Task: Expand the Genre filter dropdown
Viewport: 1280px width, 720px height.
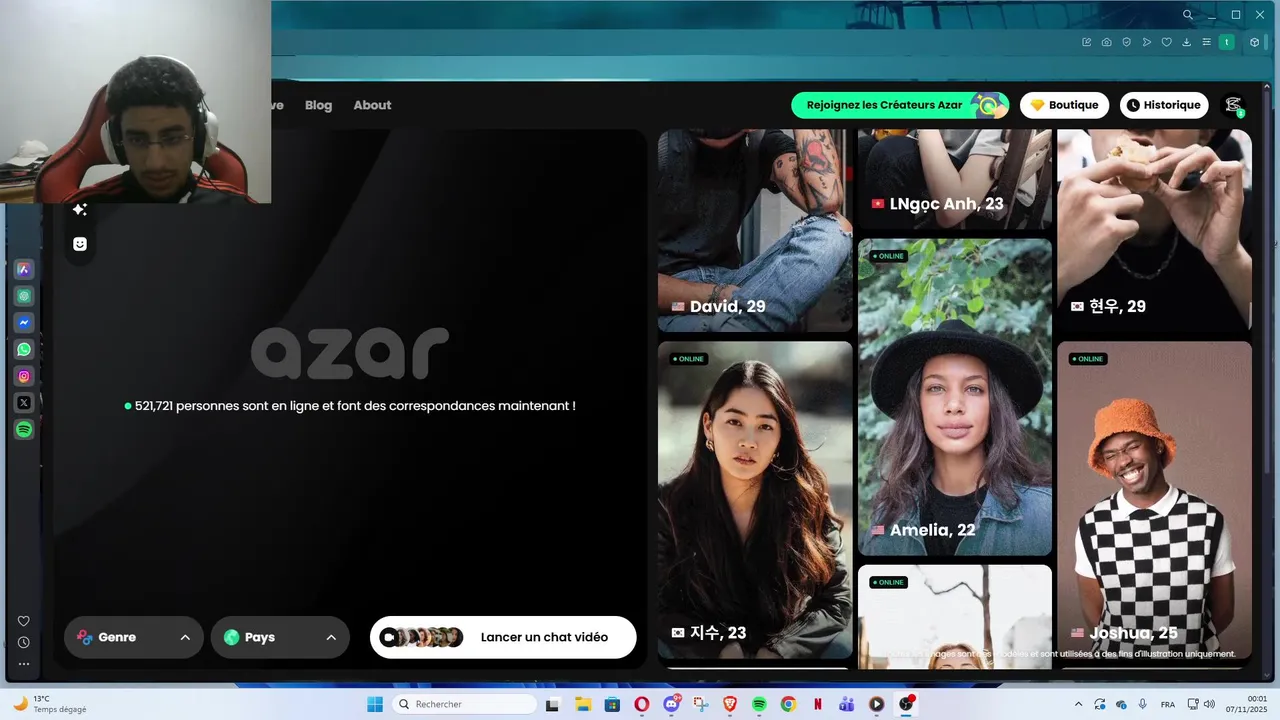Action: click(x=134, y=637)
